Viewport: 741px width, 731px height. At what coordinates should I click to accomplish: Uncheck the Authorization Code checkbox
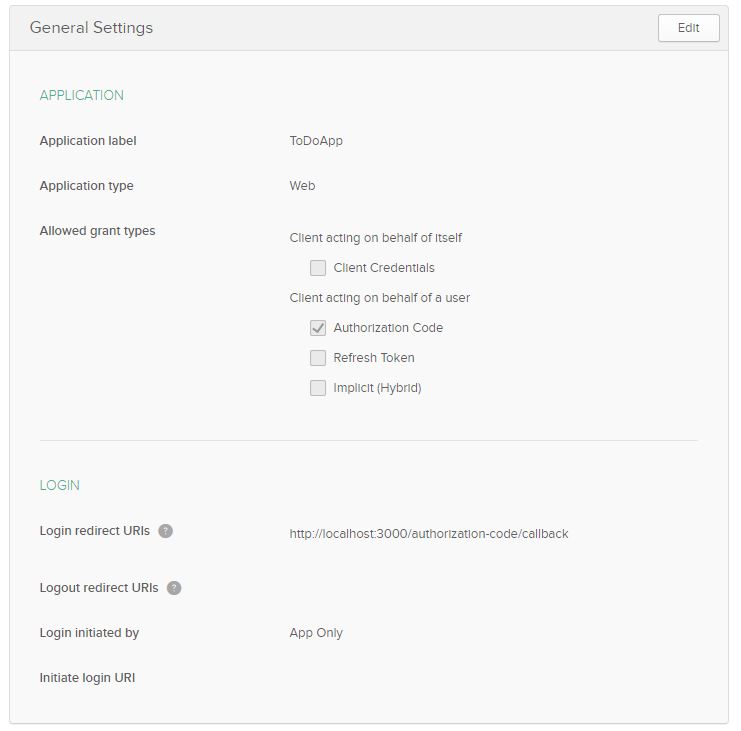click(318, 328)
